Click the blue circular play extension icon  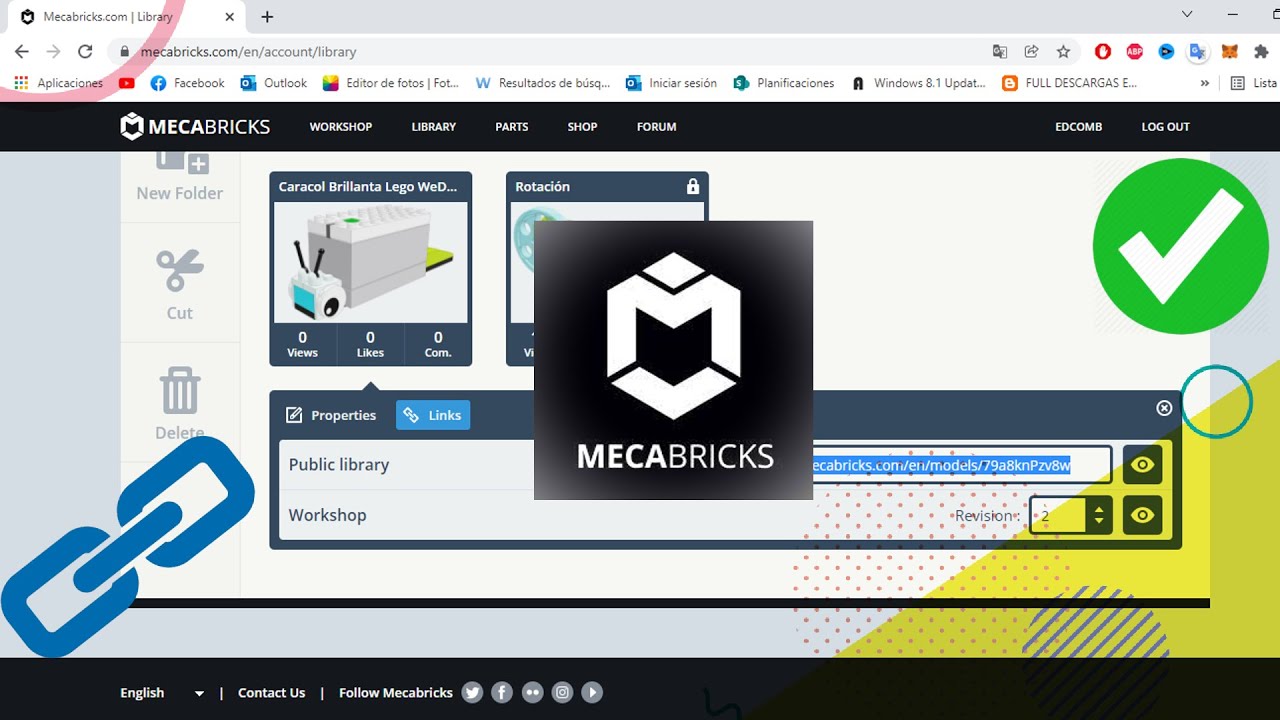(x=1166, y=52)
